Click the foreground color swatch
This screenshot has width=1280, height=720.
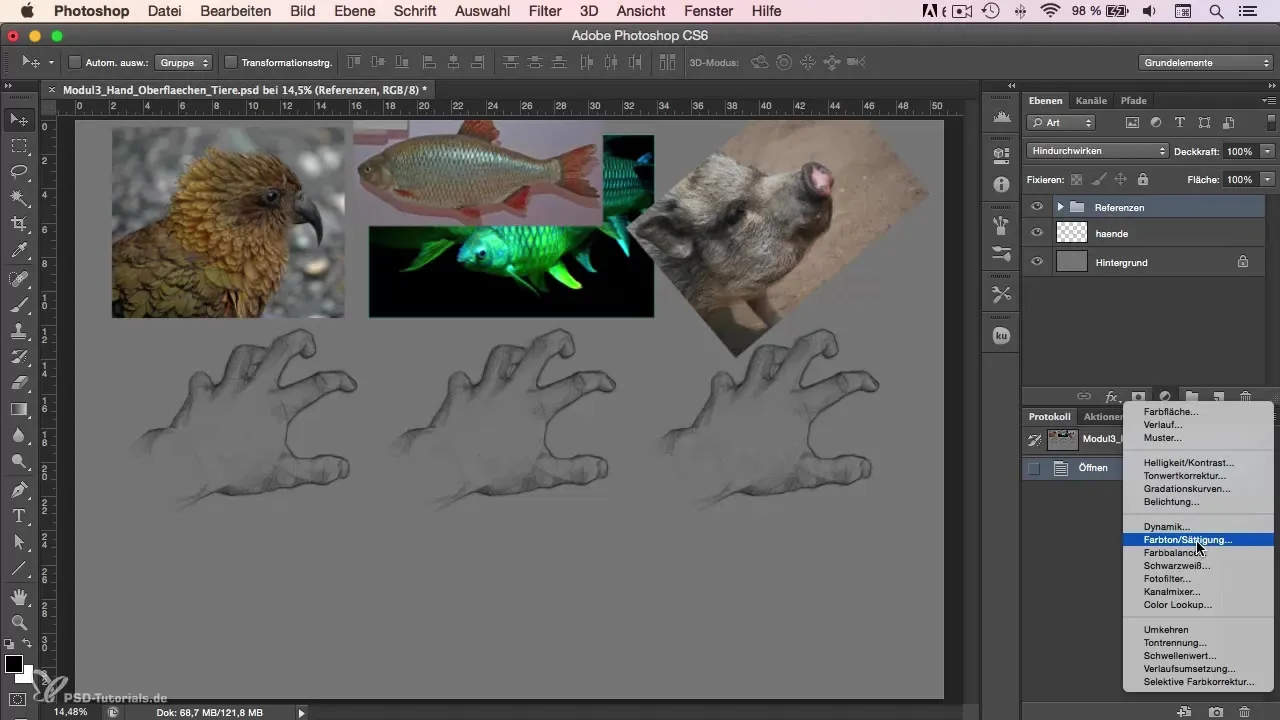[x=13, y=664]
